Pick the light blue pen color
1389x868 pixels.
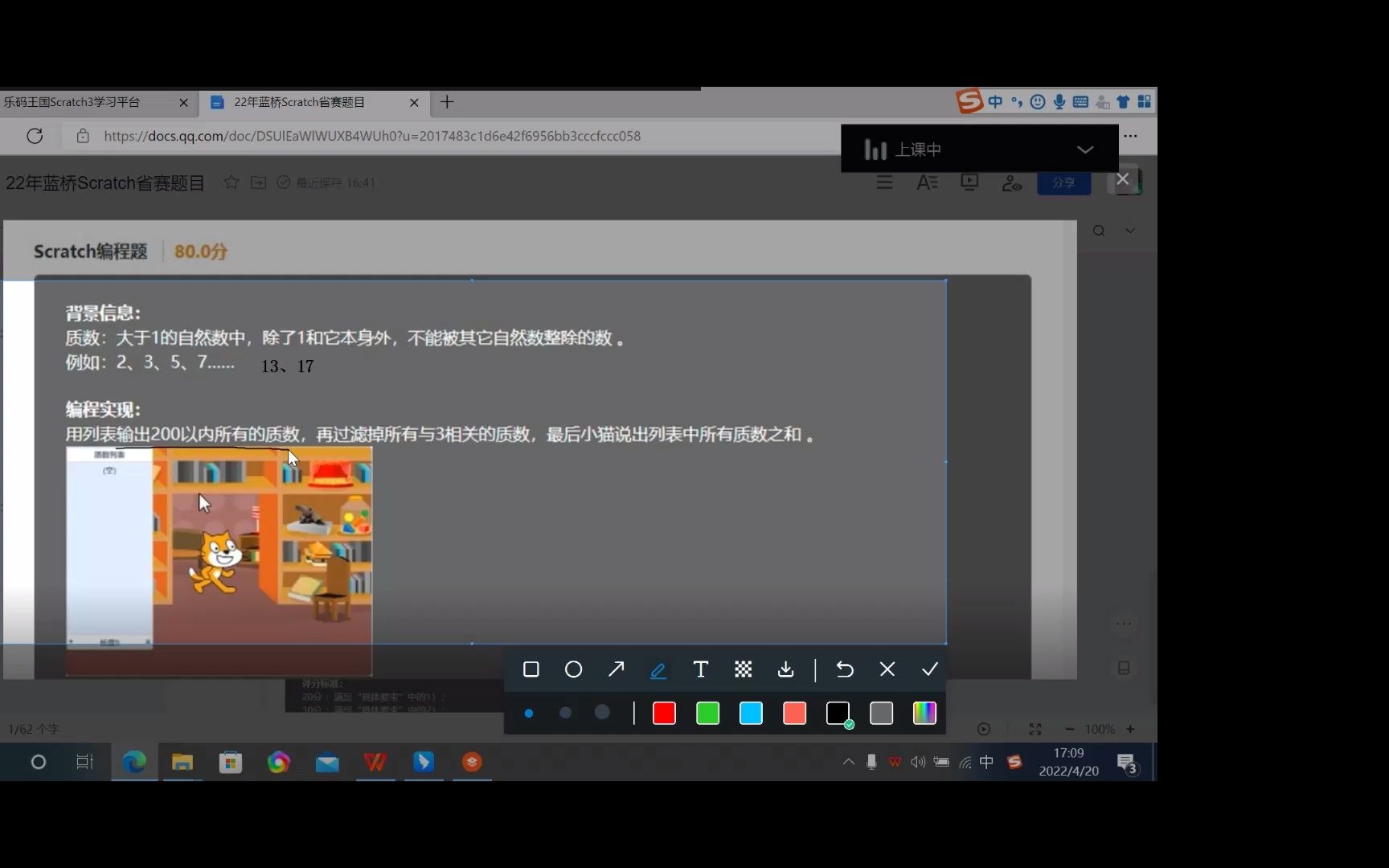click(x=751, y=713)
